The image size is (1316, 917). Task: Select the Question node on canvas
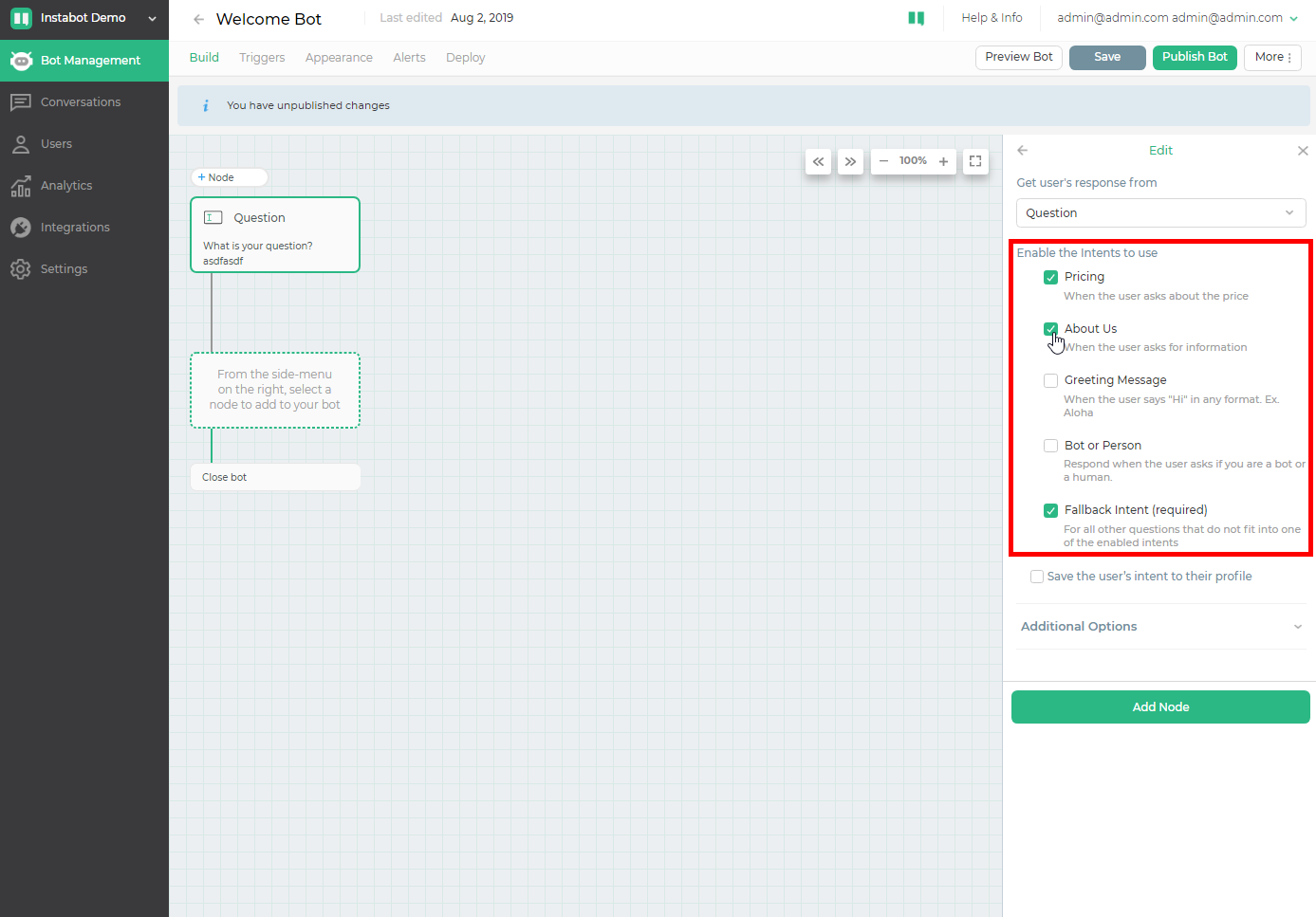[x=275, y=234]
